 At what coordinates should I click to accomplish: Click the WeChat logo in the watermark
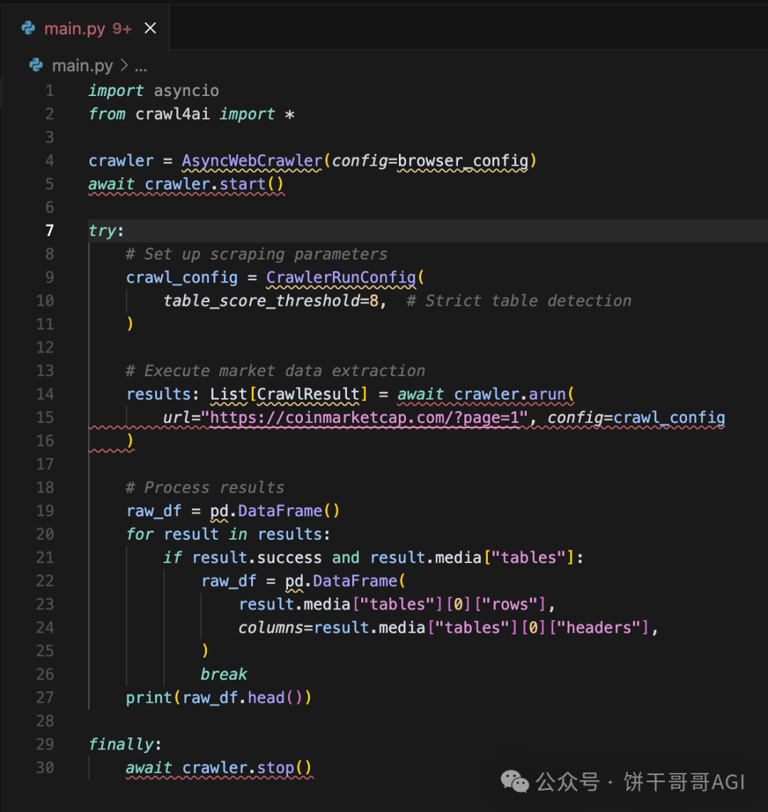tap(515, 780)
